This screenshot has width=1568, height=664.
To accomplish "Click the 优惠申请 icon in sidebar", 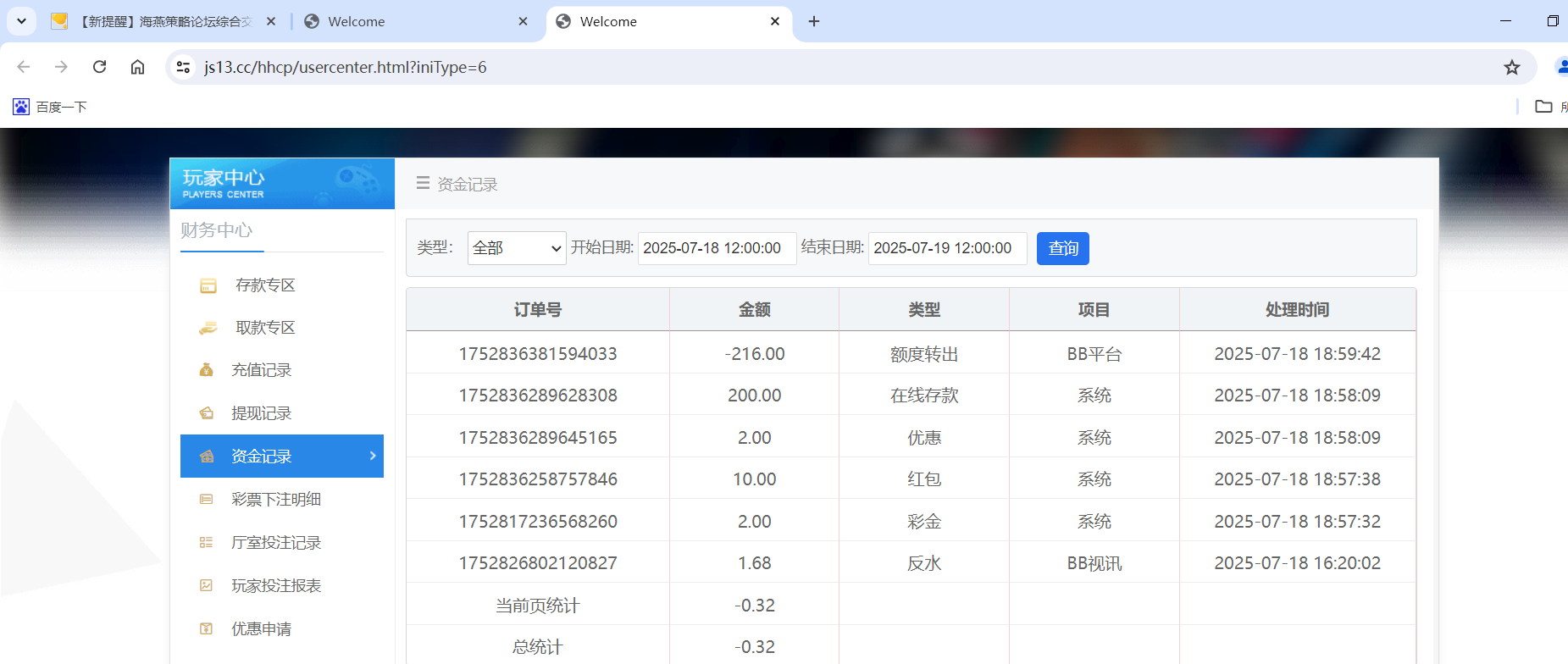I will click(206, 629).
